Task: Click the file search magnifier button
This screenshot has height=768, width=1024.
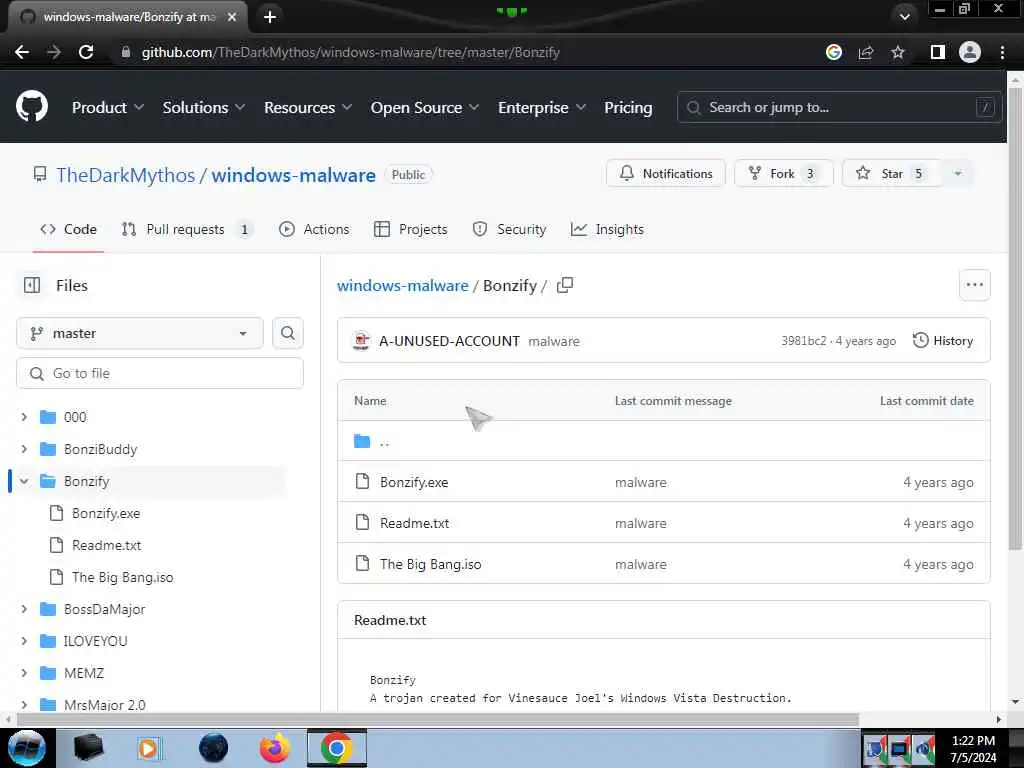Action: coord(288,333)
